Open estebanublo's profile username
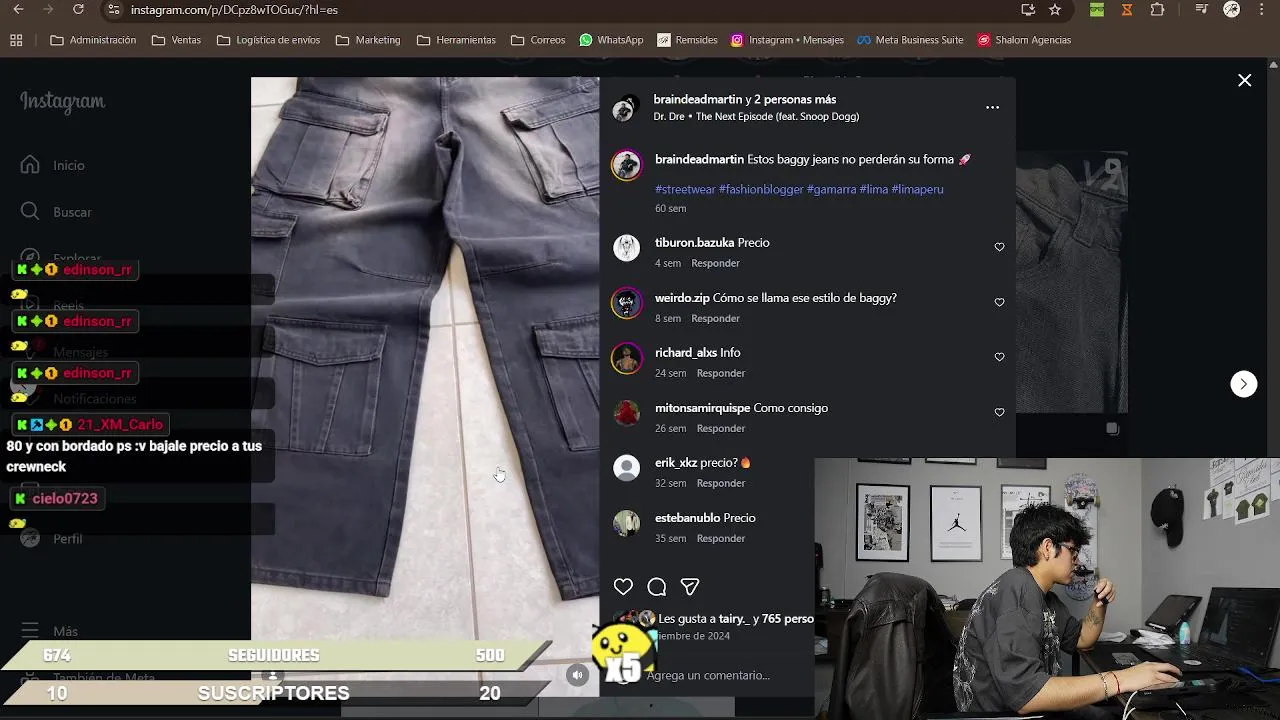This screenshot has width=1280, height=720. pyautogui.click(x=687, y=518)
